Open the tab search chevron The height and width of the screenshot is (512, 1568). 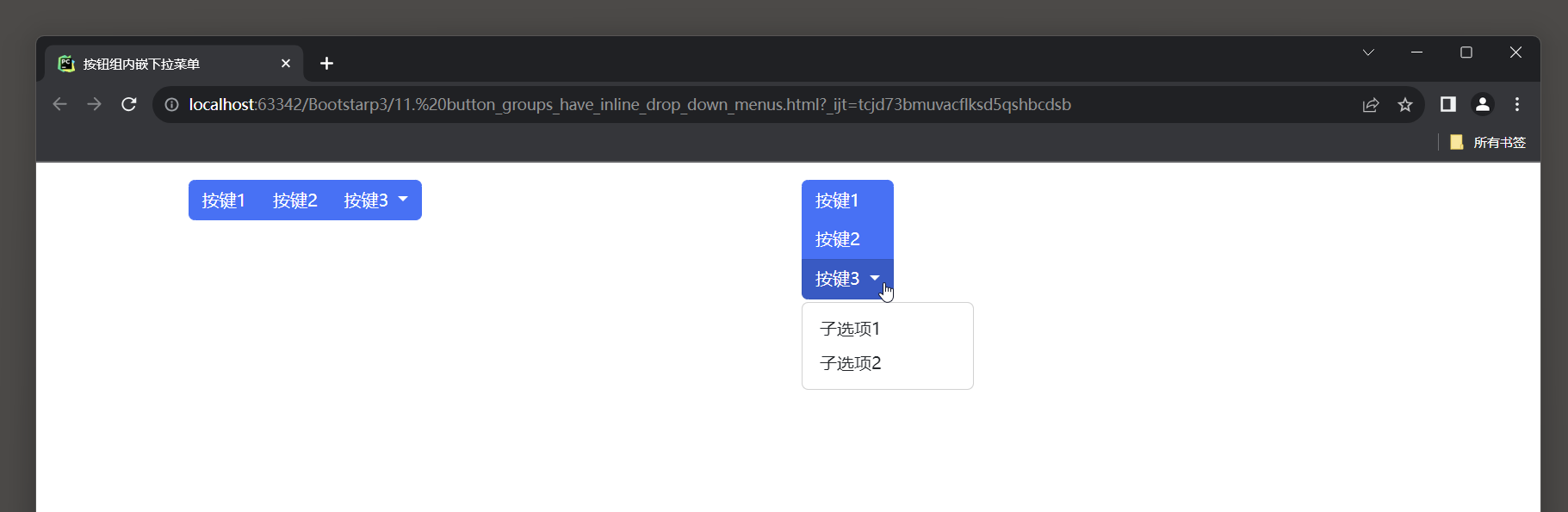pyautogui.click(x=1368, y=52)
